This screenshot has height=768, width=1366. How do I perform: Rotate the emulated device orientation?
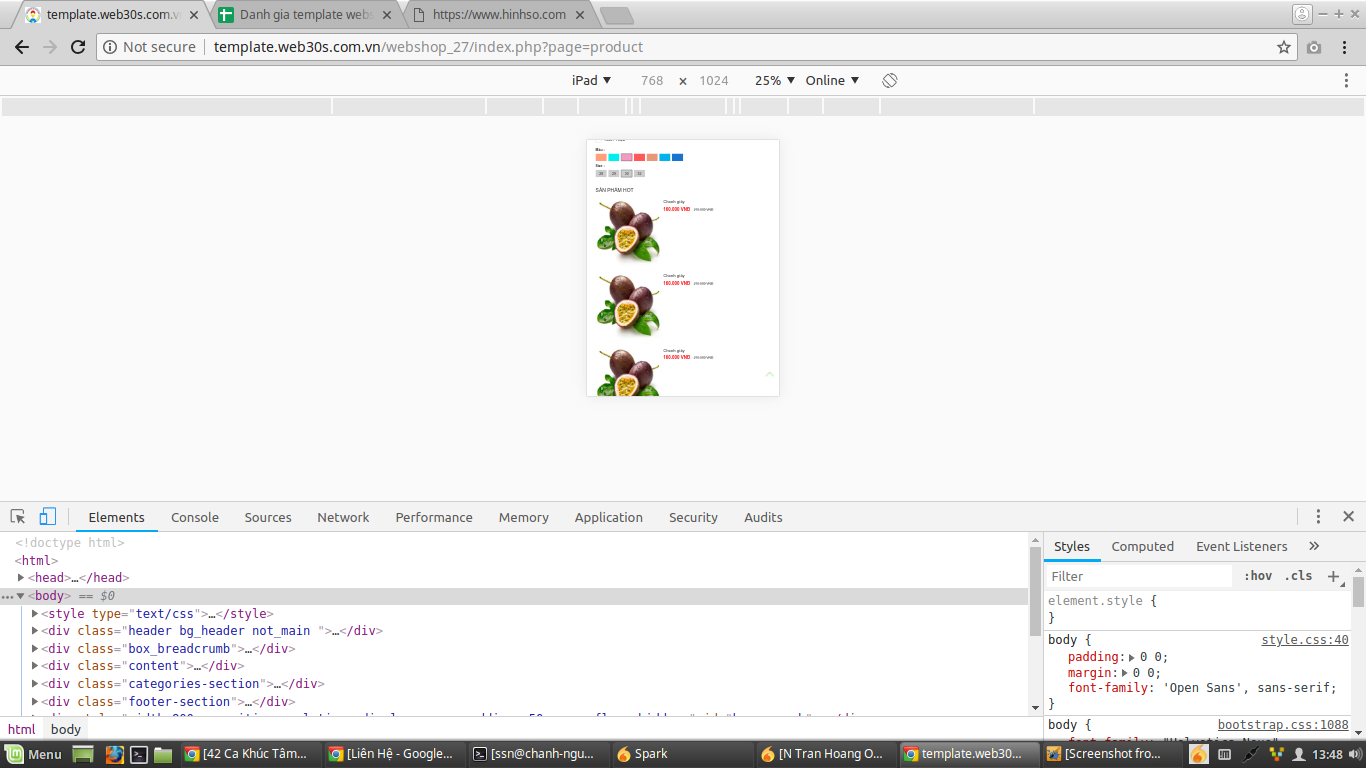click(x=890, y=80)
